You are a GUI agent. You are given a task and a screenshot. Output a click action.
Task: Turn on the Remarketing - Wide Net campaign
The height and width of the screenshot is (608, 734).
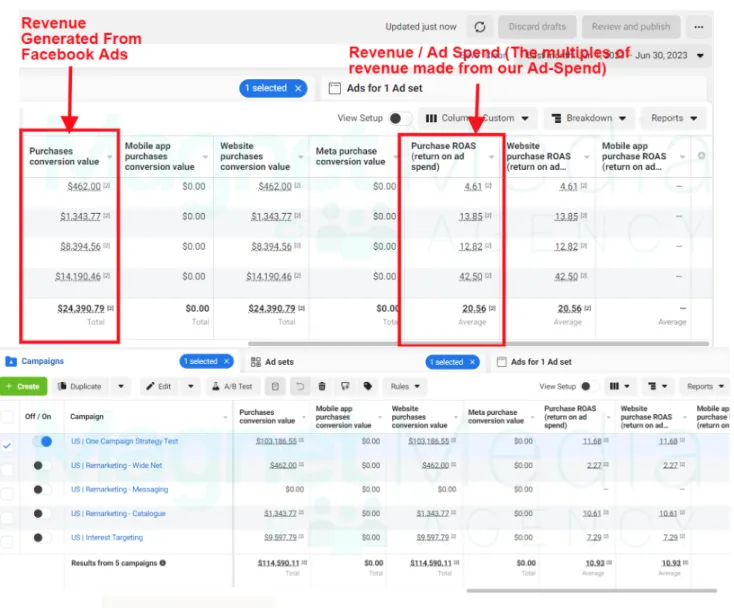pos(42,465)
